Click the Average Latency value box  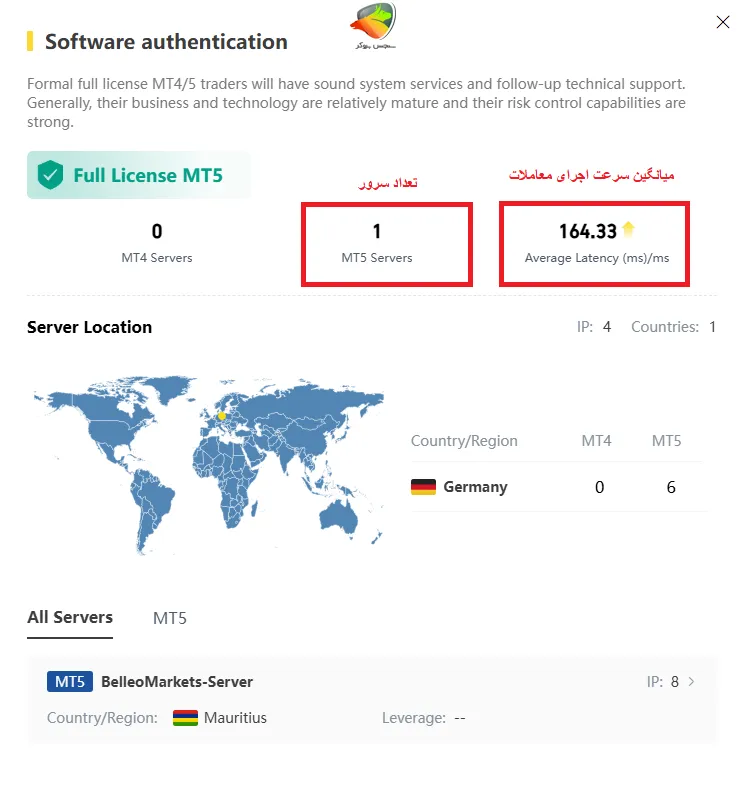[x=594, y=243]
